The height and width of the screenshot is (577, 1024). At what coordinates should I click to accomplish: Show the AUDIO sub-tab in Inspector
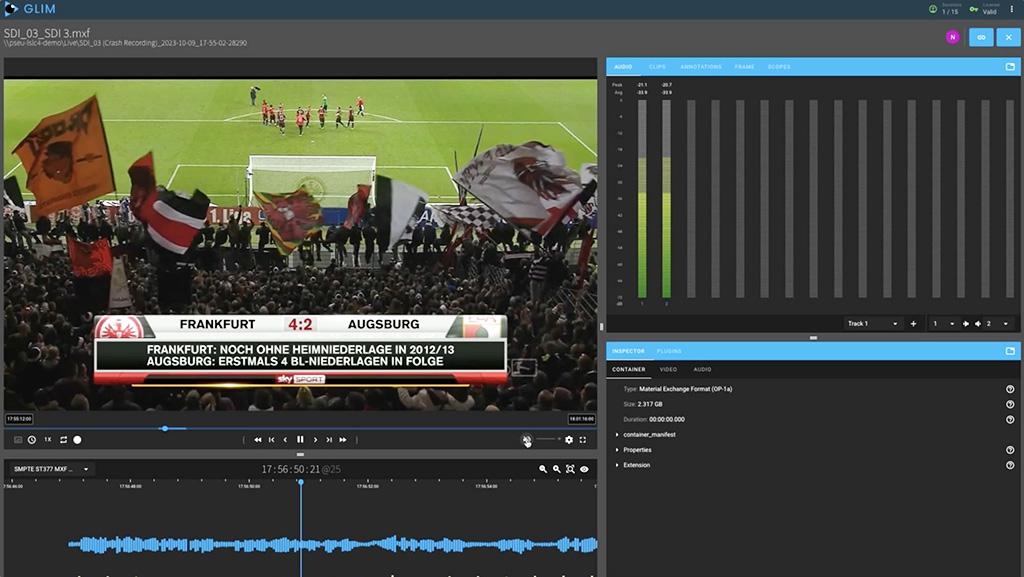point(702,369)
